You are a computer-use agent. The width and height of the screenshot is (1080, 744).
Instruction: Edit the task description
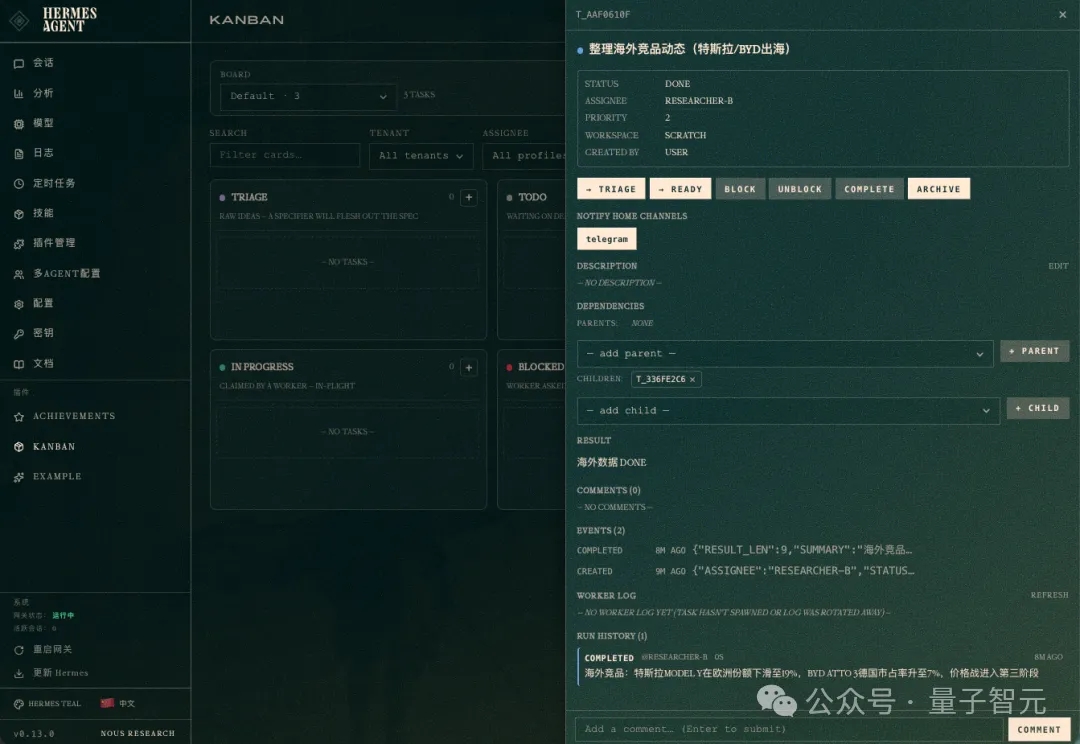click(1058, 266)
